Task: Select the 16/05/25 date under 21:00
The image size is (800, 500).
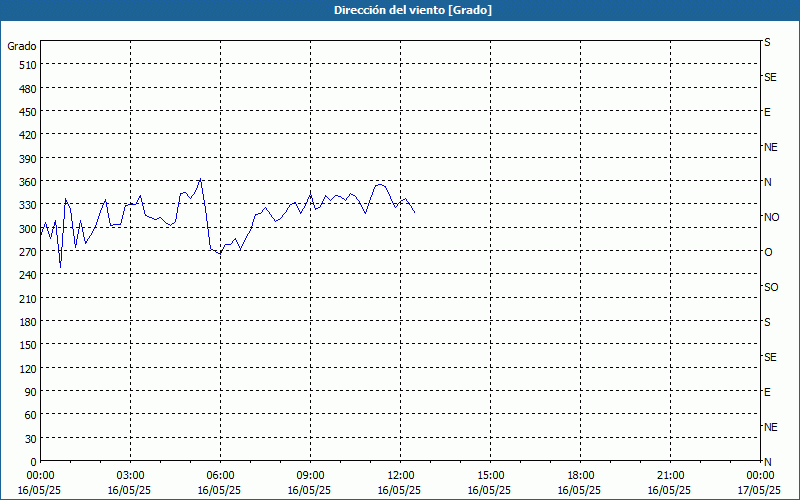Action: point(669,490)
